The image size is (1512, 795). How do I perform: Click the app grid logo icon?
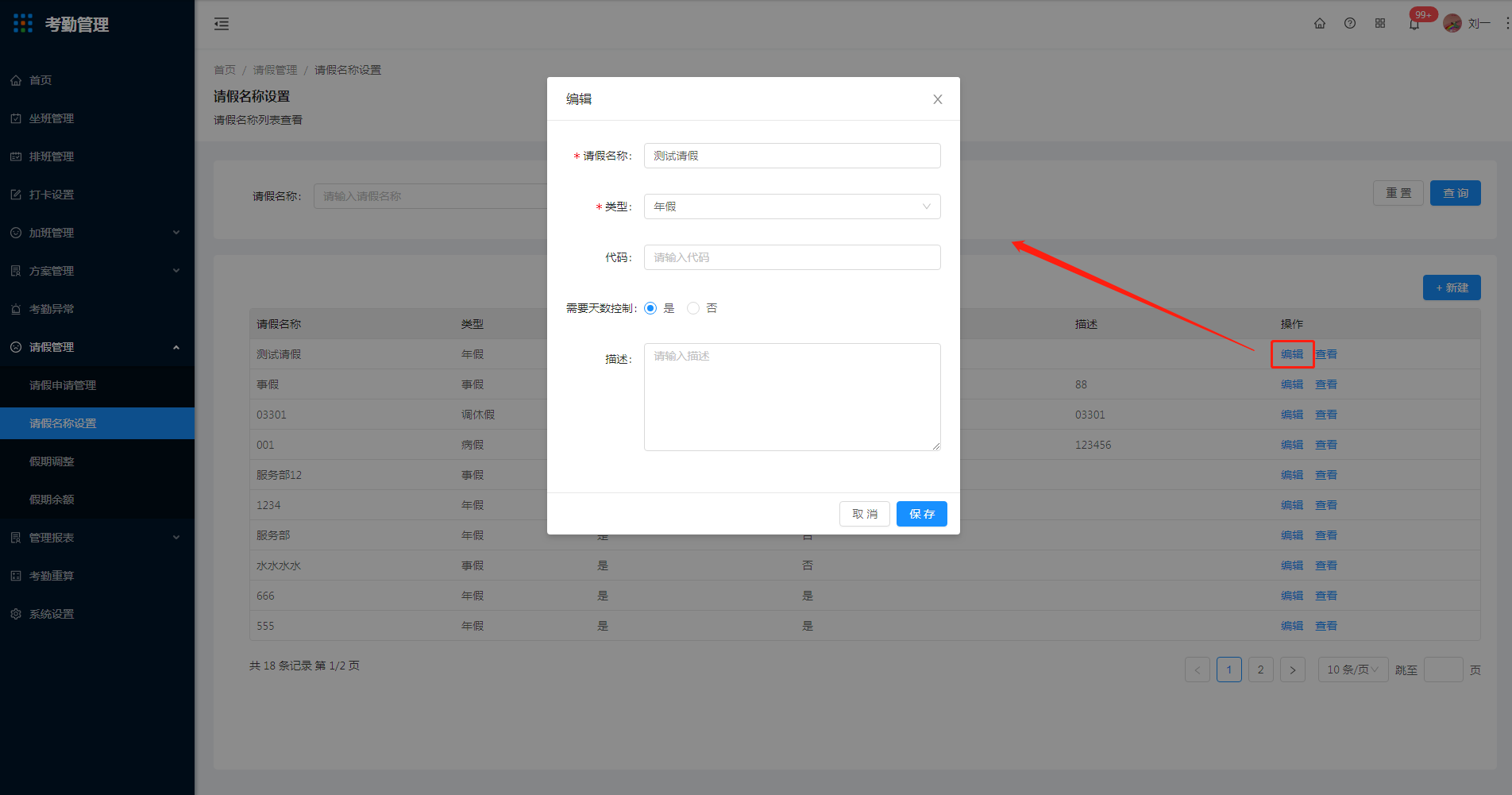point(23,24)
